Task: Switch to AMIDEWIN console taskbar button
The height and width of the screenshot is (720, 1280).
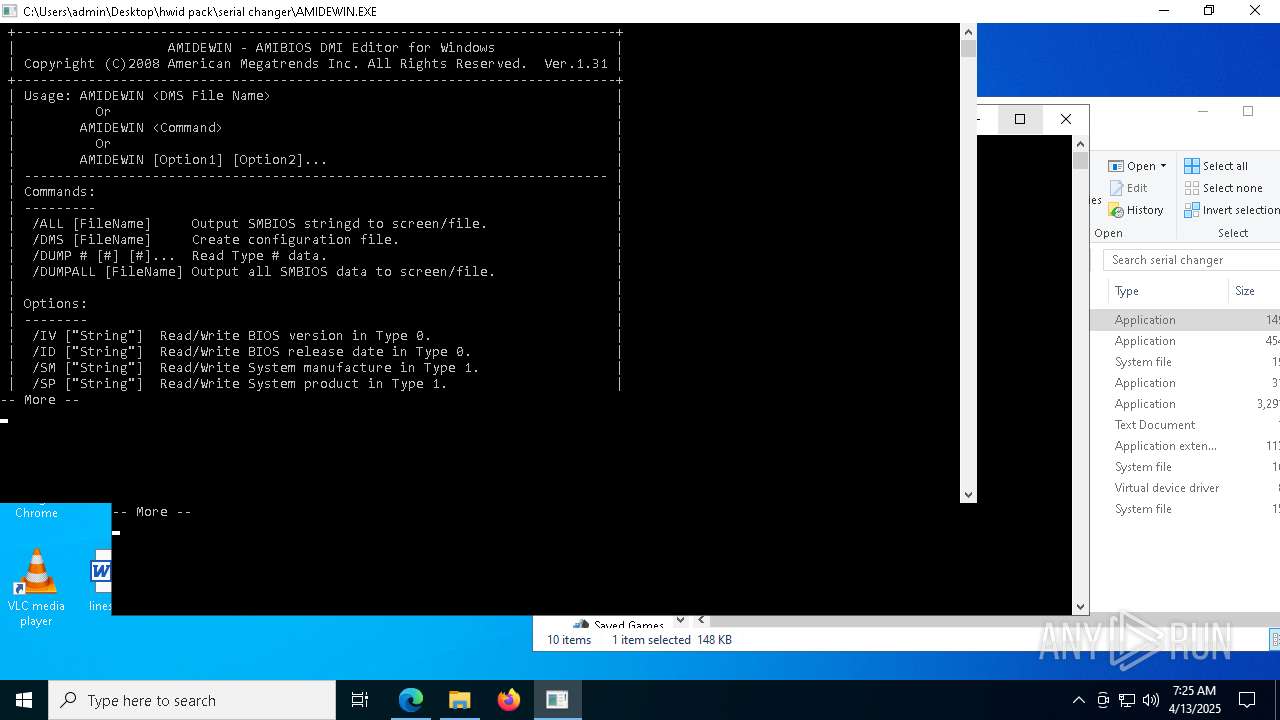Action: [557, 700]
